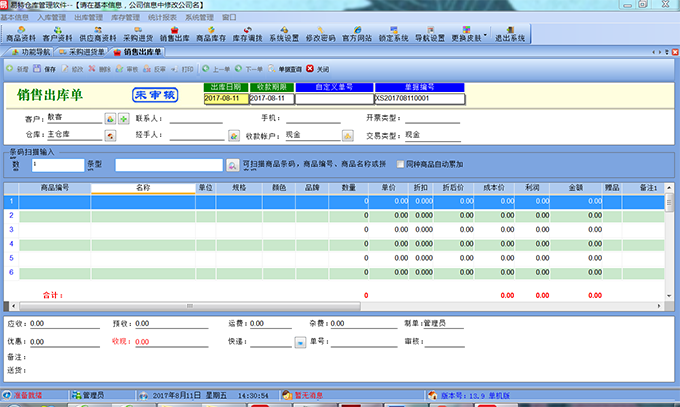Click 新增 in the document toolbar
The width and height of the screenshot is (680, 407).
click(17, 69)
